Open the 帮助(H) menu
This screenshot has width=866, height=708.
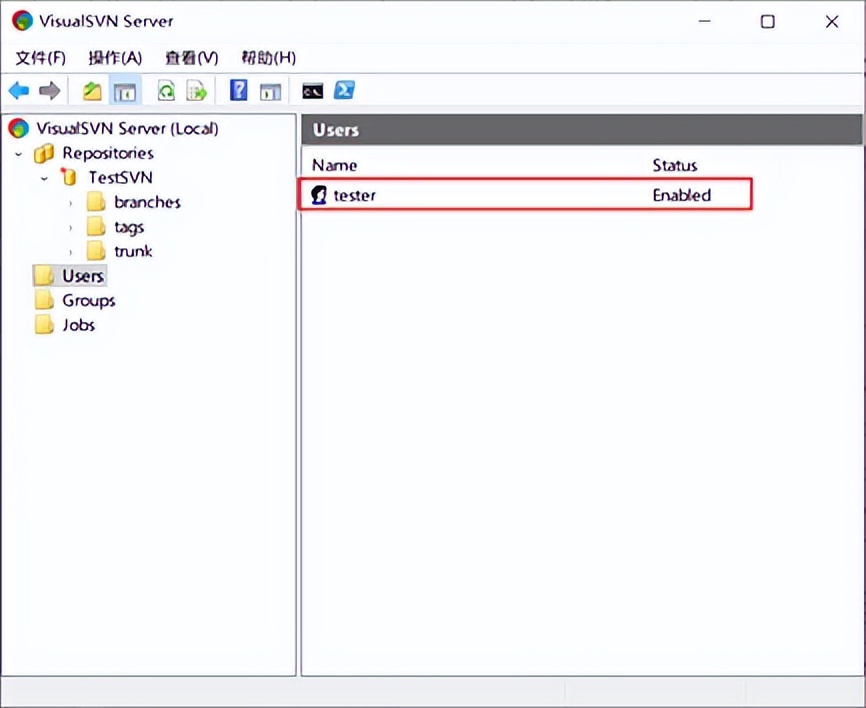[x=268, y=57]
